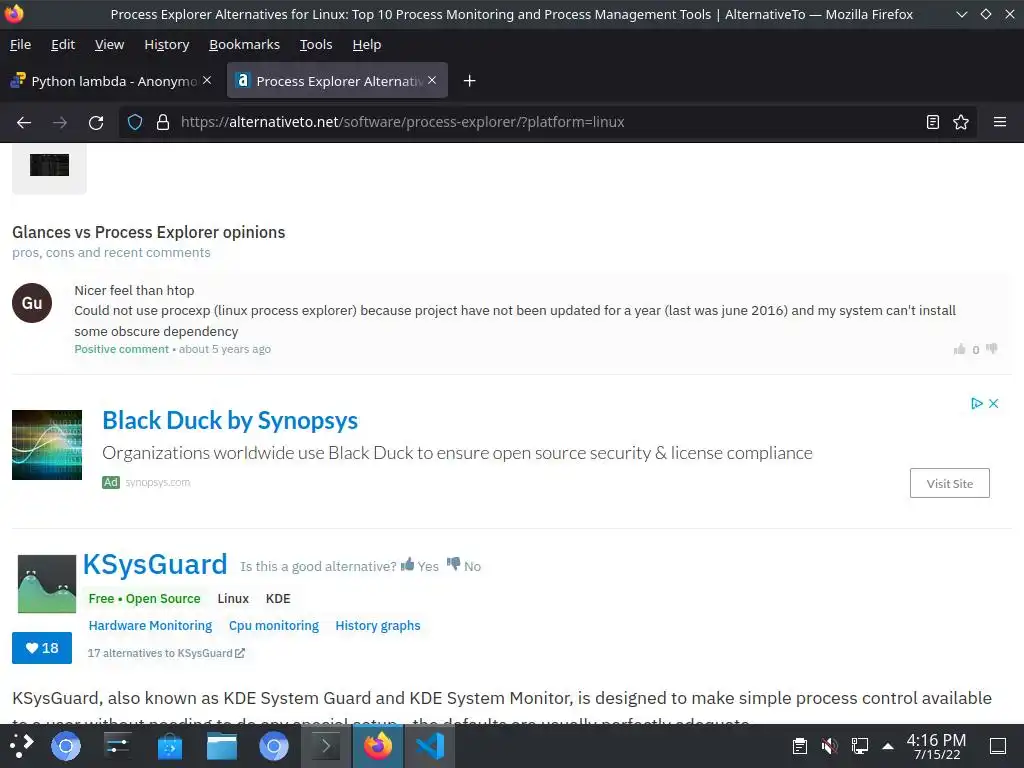Click the muted volume tray icon

click(x=829, y=746)
